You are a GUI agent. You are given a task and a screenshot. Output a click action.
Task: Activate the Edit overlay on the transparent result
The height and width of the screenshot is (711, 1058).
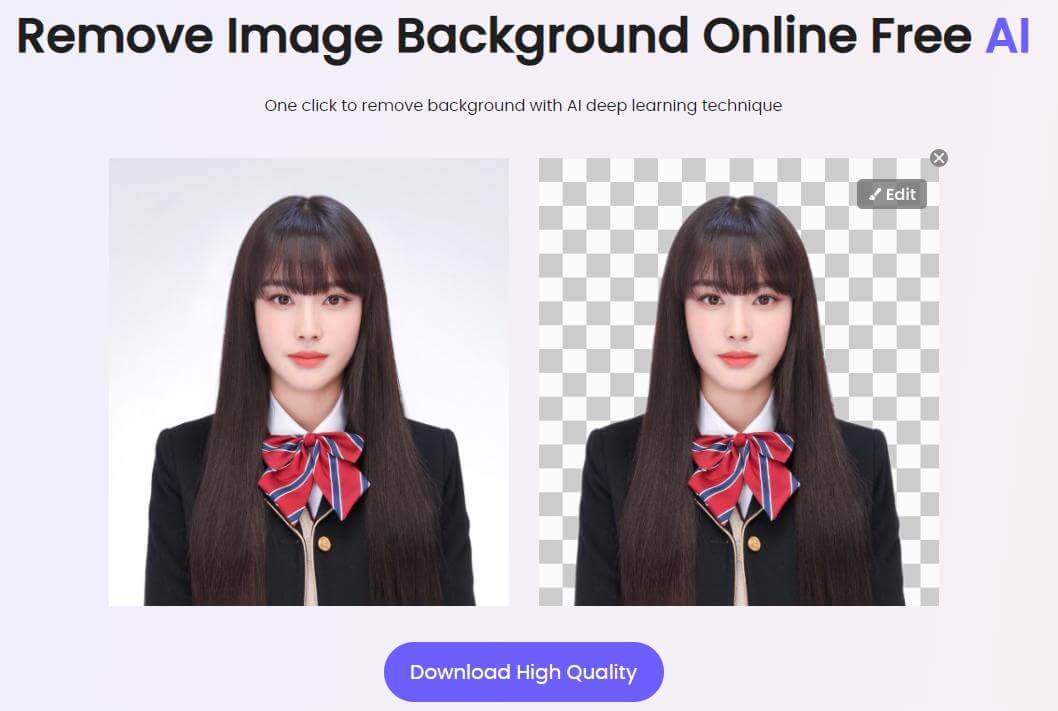tap(891, 194)
